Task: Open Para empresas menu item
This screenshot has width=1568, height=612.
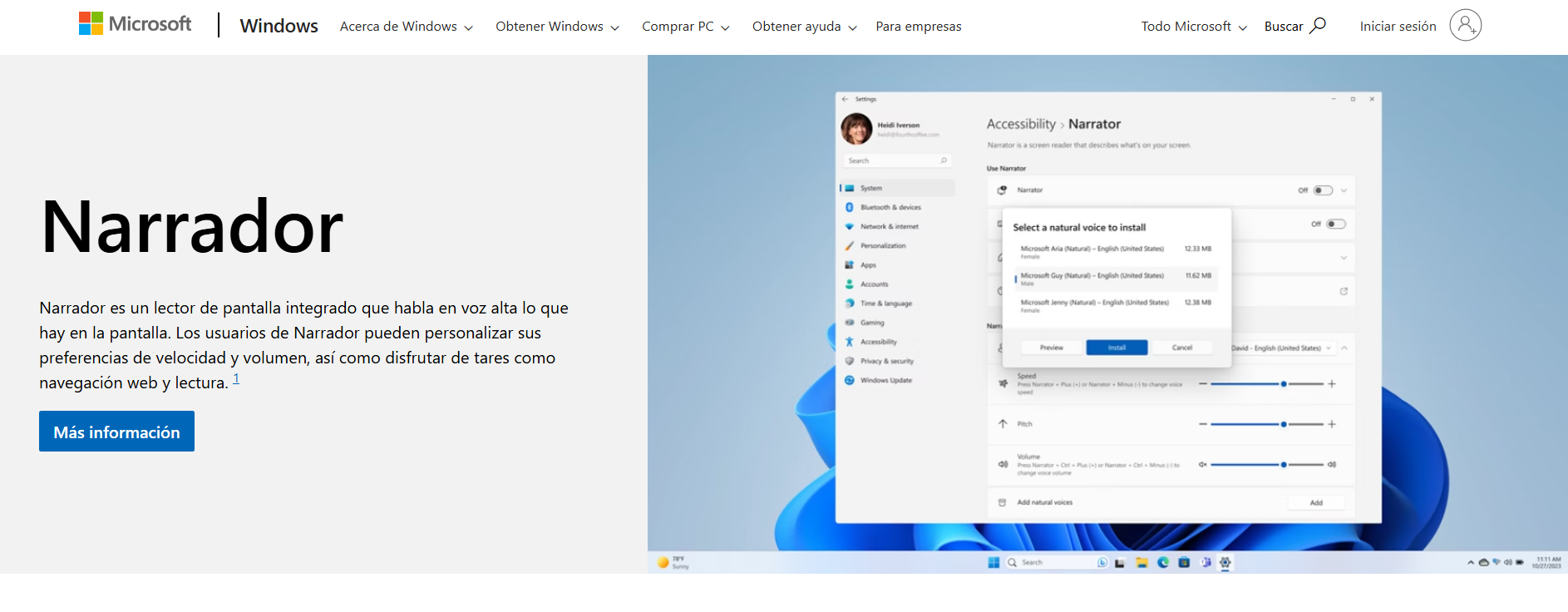Action: click(919, 27)
